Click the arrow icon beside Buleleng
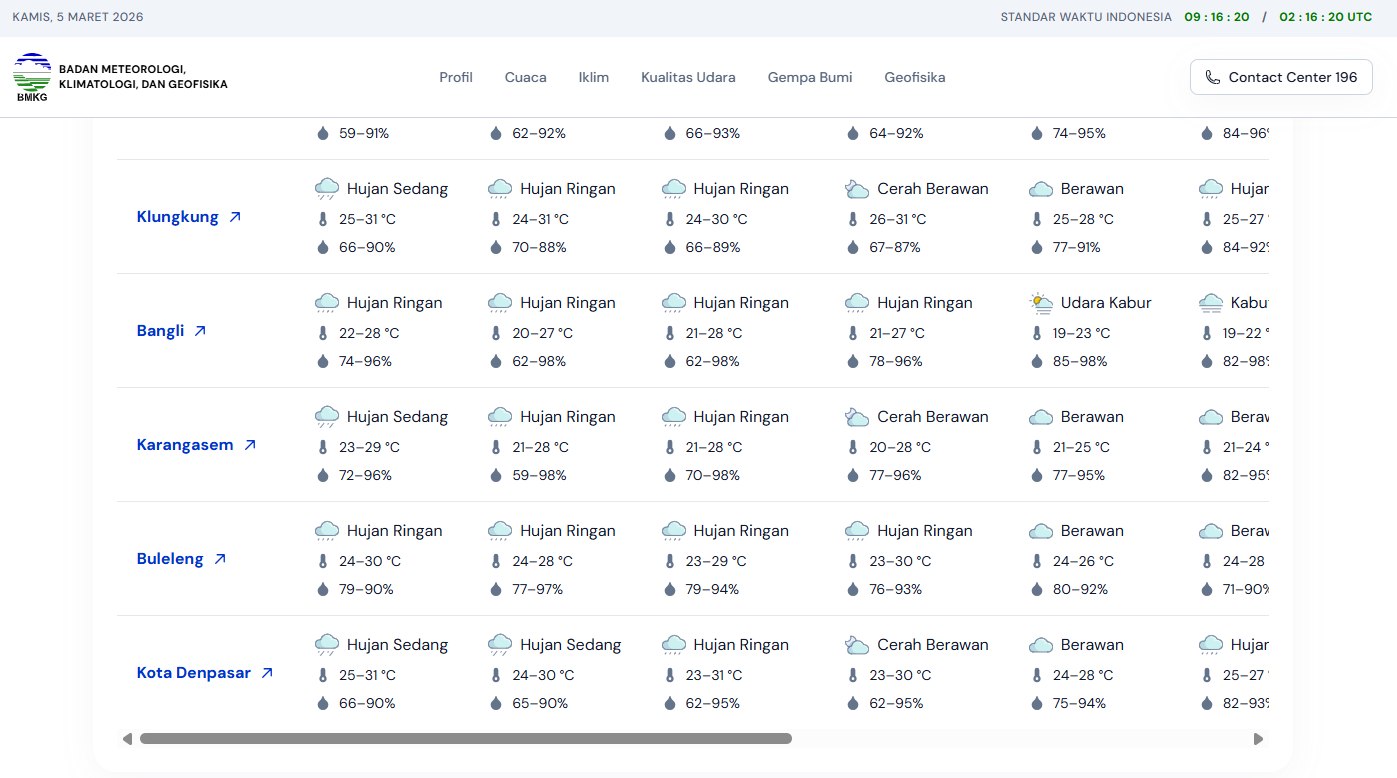 (x=220, y=559)
